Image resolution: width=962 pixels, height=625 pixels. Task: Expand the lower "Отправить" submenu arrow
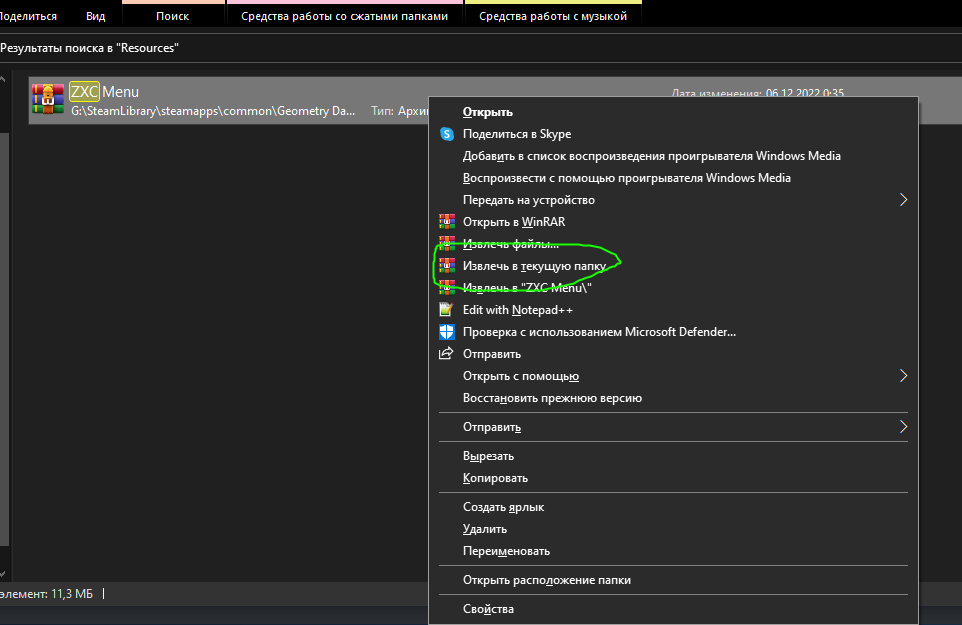pyautogui.click(x=903, y=427)
